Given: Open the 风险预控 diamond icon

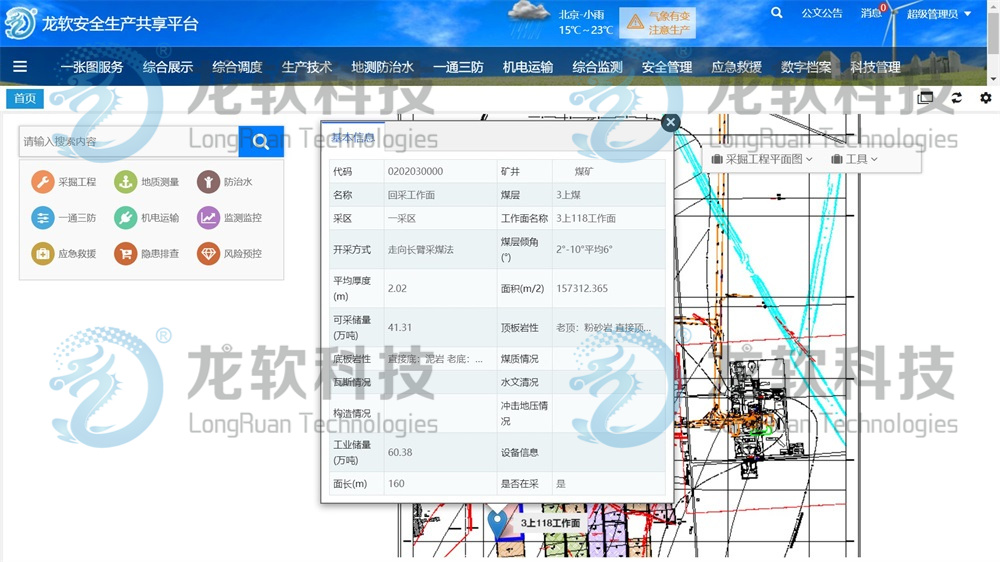Looking at the screenshot, I should point(208,254).
